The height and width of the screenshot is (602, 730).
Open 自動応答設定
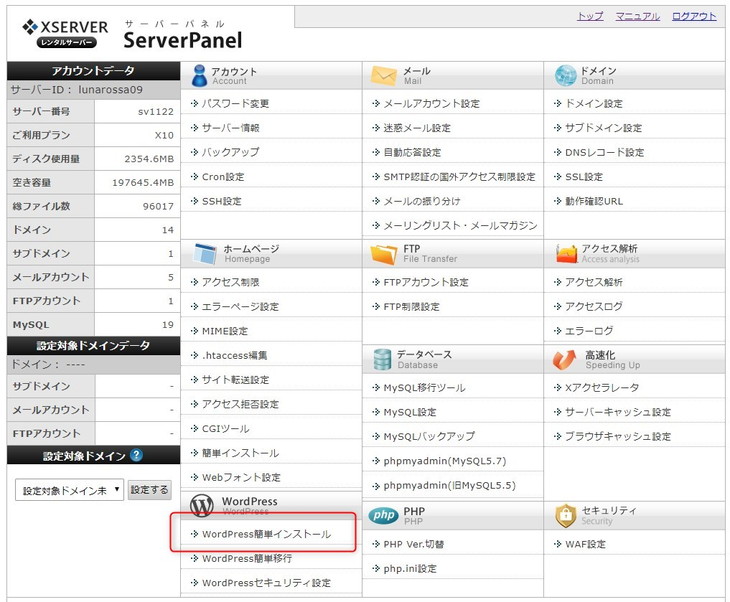coord(412,152)
